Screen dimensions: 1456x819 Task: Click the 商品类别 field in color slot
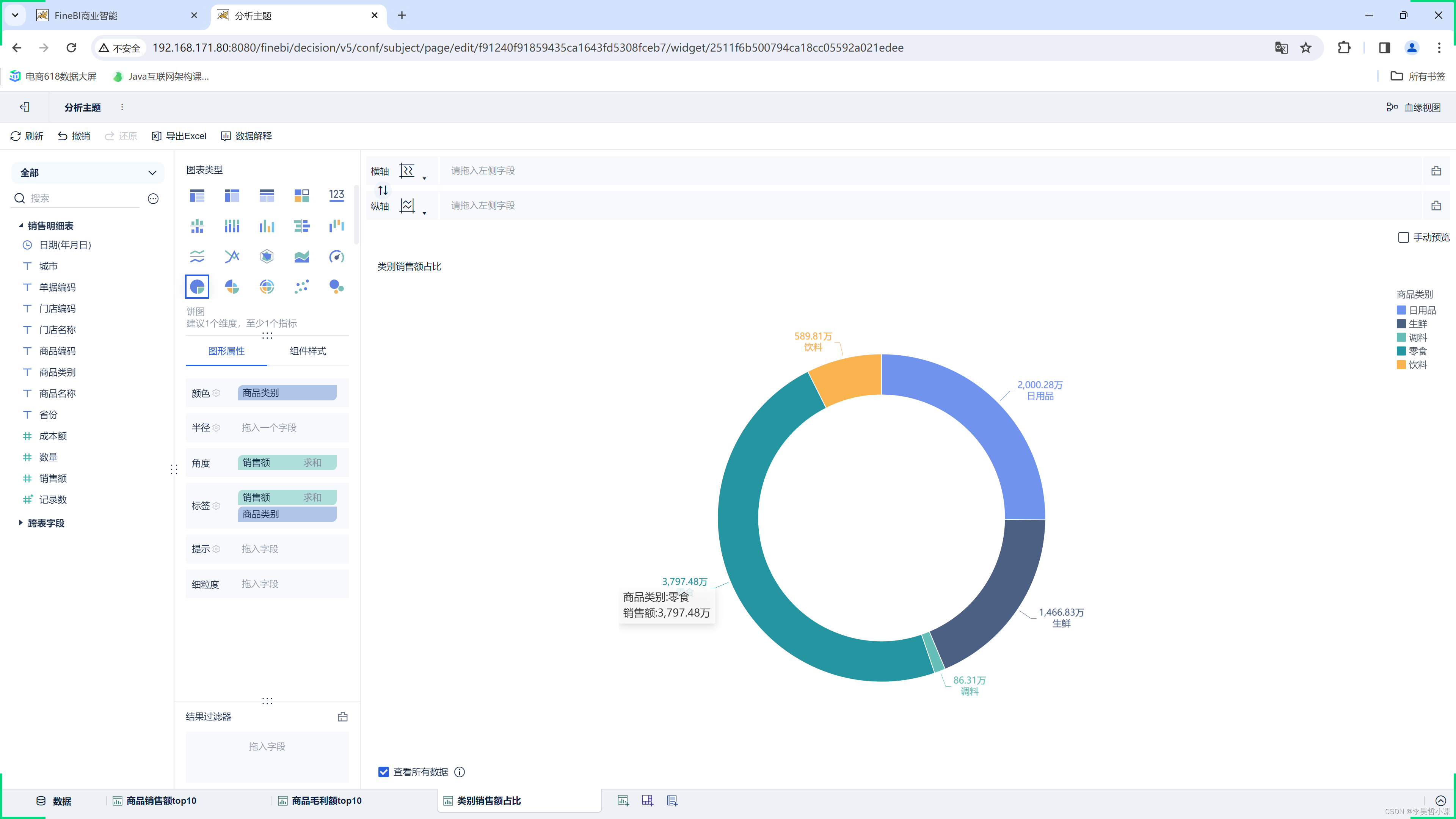point(287,393)
